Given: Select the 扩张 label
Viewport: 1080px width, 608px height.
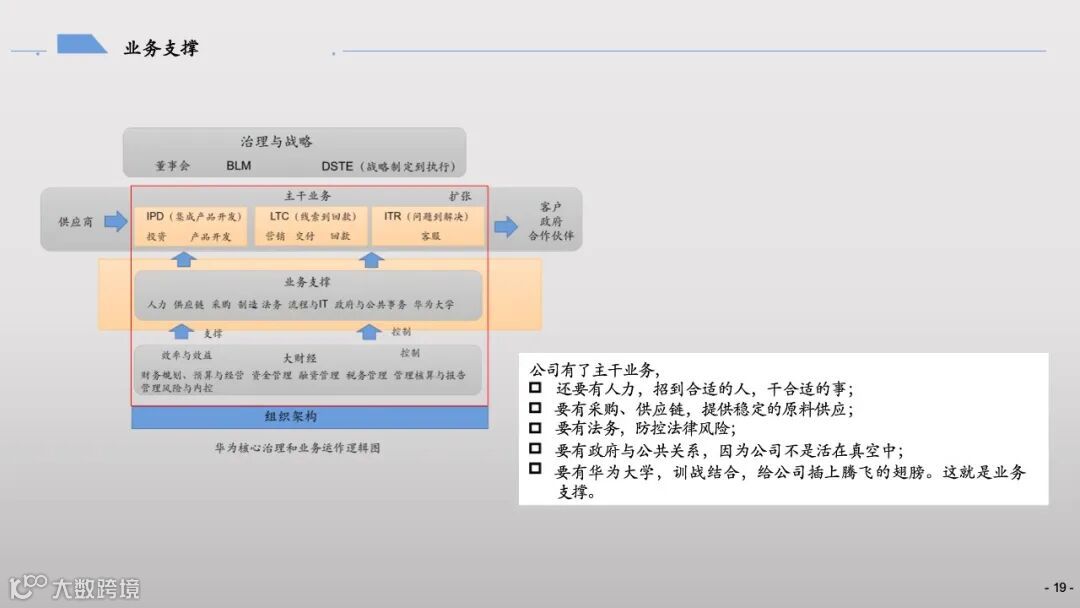Looking at the screenshot, I should pos(460,196).
